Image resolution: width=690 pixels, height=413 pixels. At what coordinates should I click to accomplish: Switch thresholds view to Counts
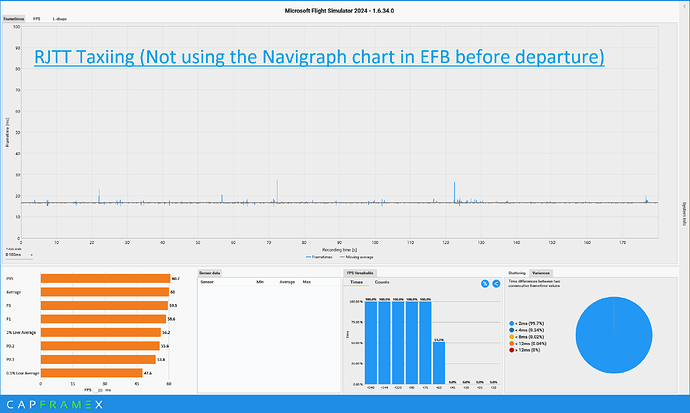click(382, 282)
